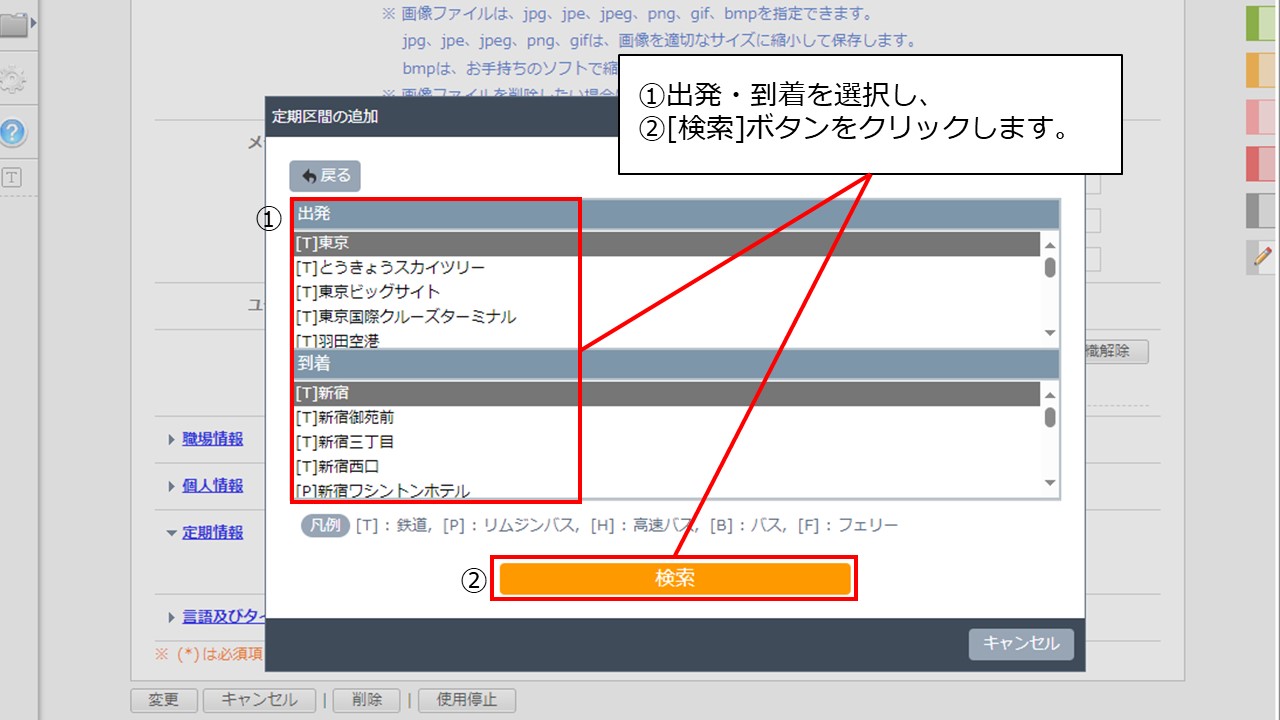Click the 戻る back button
1280x720 pixels.
(324, 175)
